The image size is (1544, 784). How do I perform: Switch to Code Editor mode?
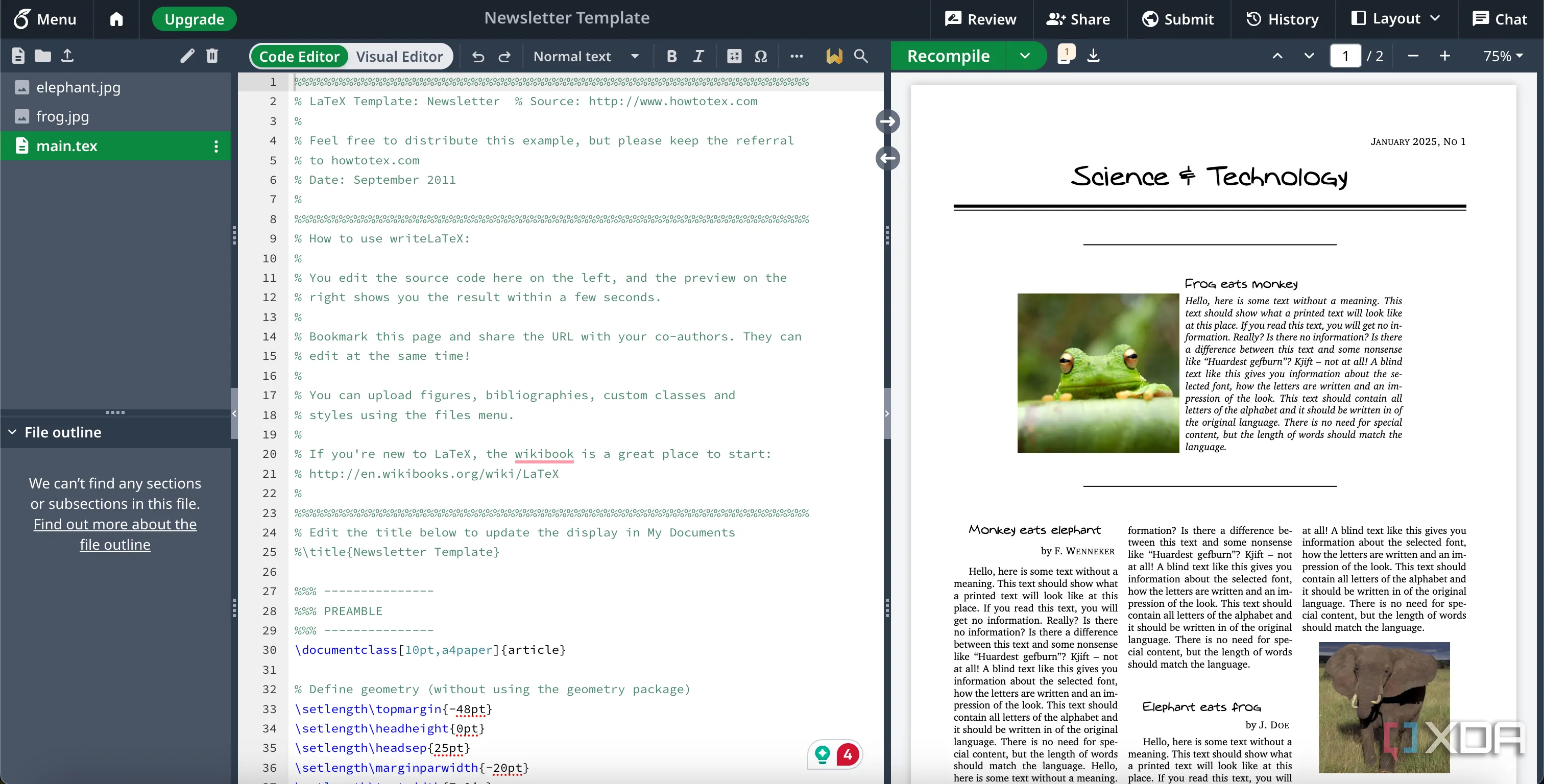pos(299,56)
